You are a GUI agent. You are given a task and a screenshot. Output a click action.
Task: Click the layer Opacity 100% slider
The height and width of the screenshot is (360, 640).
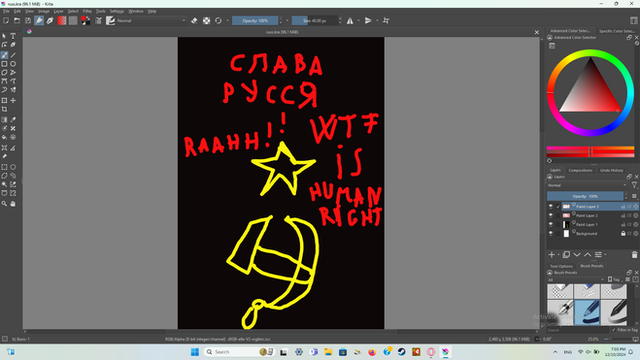[585, 196]
